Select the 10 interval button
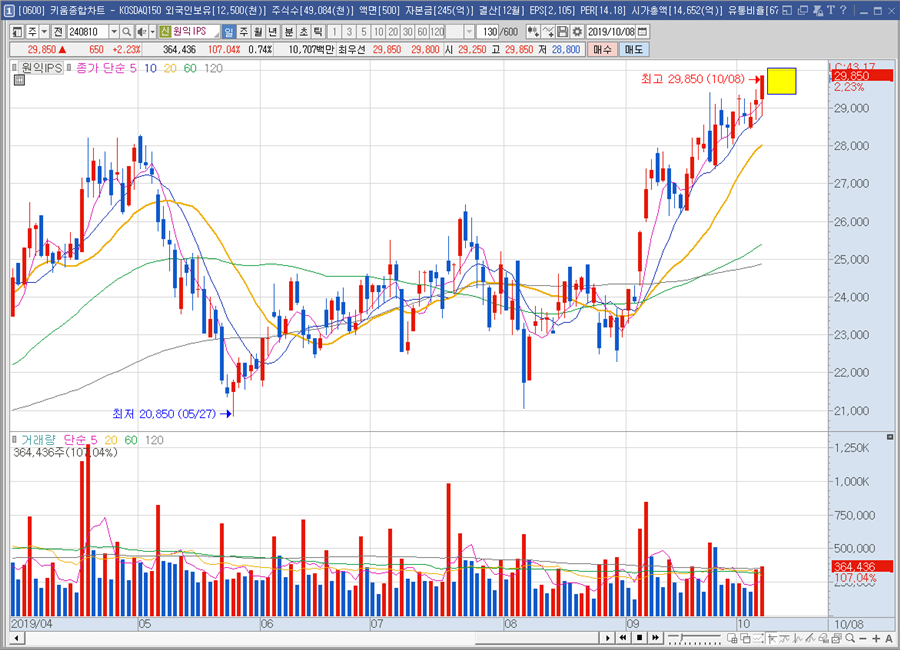This screenshot has width=900, height=650. [x=378, y=32]
